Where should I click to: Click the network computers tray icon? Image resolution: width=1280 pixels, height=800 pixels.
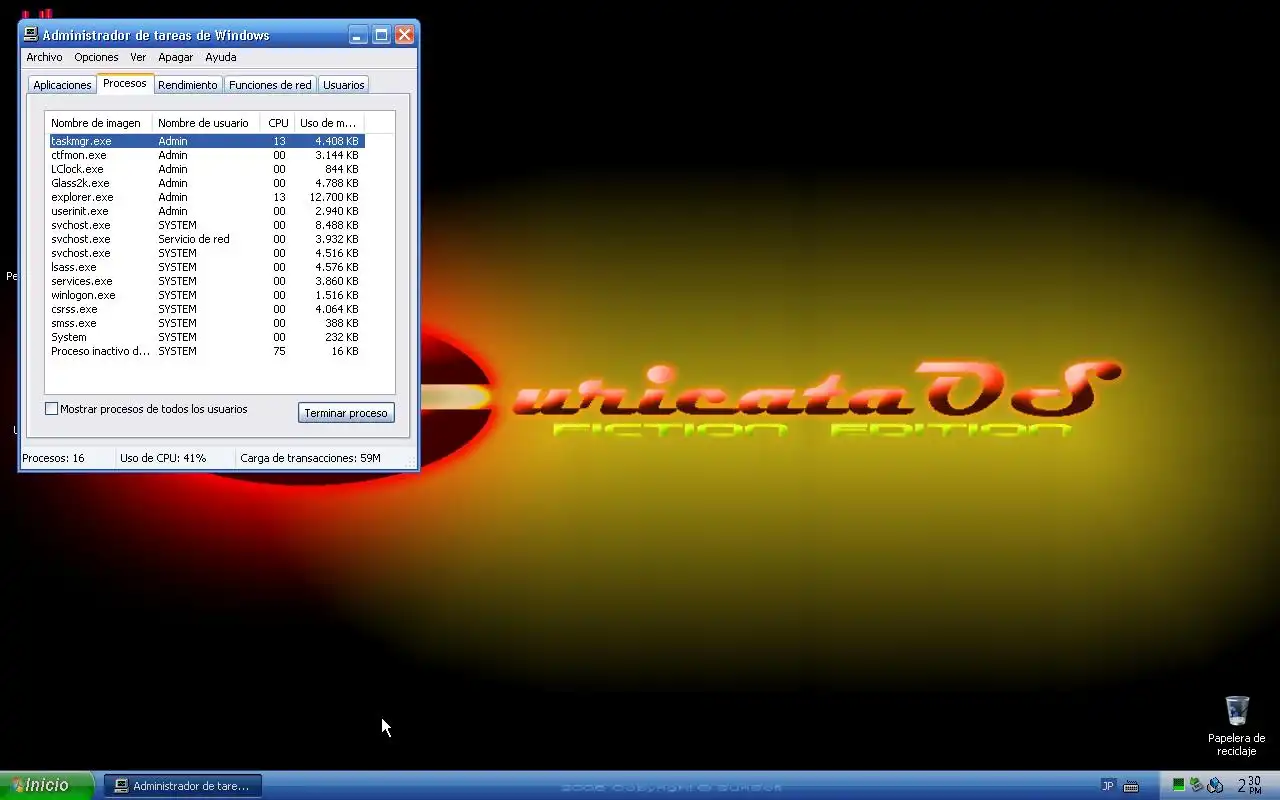tap(1215, 785)
